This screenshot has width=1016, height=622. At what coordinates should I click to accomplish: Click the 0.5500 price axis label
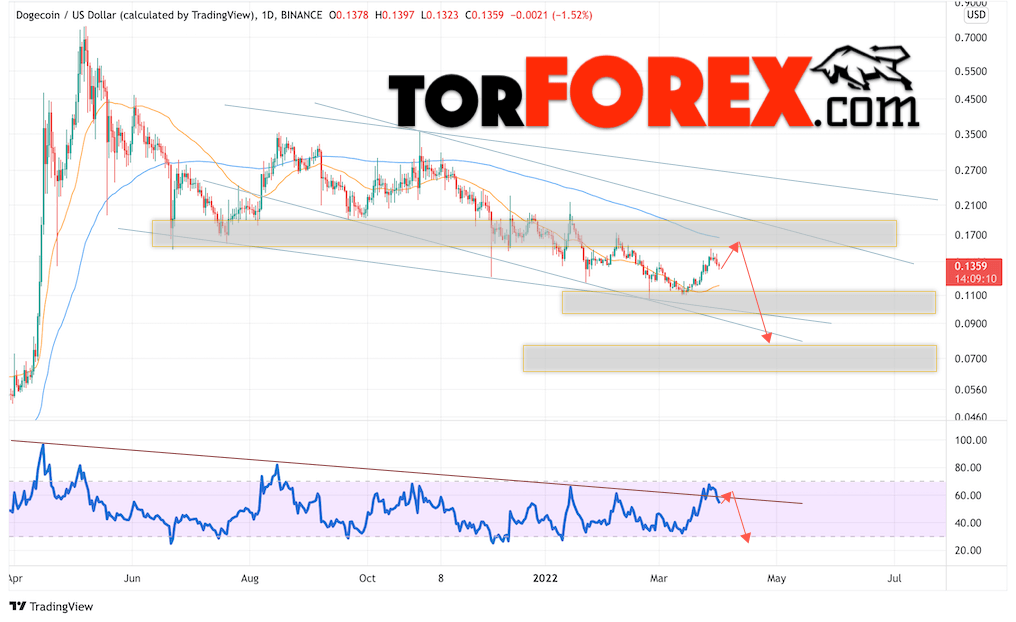971,71
